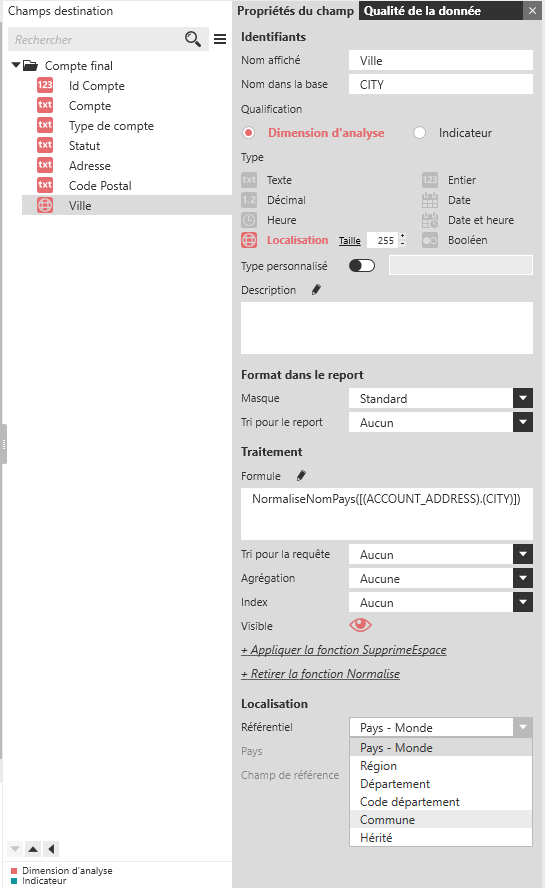Edit the Formule with its pencil icon
This screenshot has height=888, width=545.
pos(301,476)
